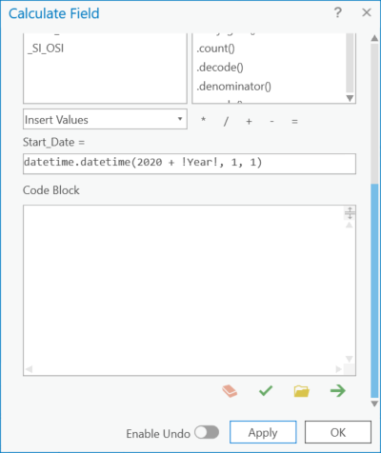Insert the equals operator
Viewport: 381px width, 453px height.
point(294,122)
